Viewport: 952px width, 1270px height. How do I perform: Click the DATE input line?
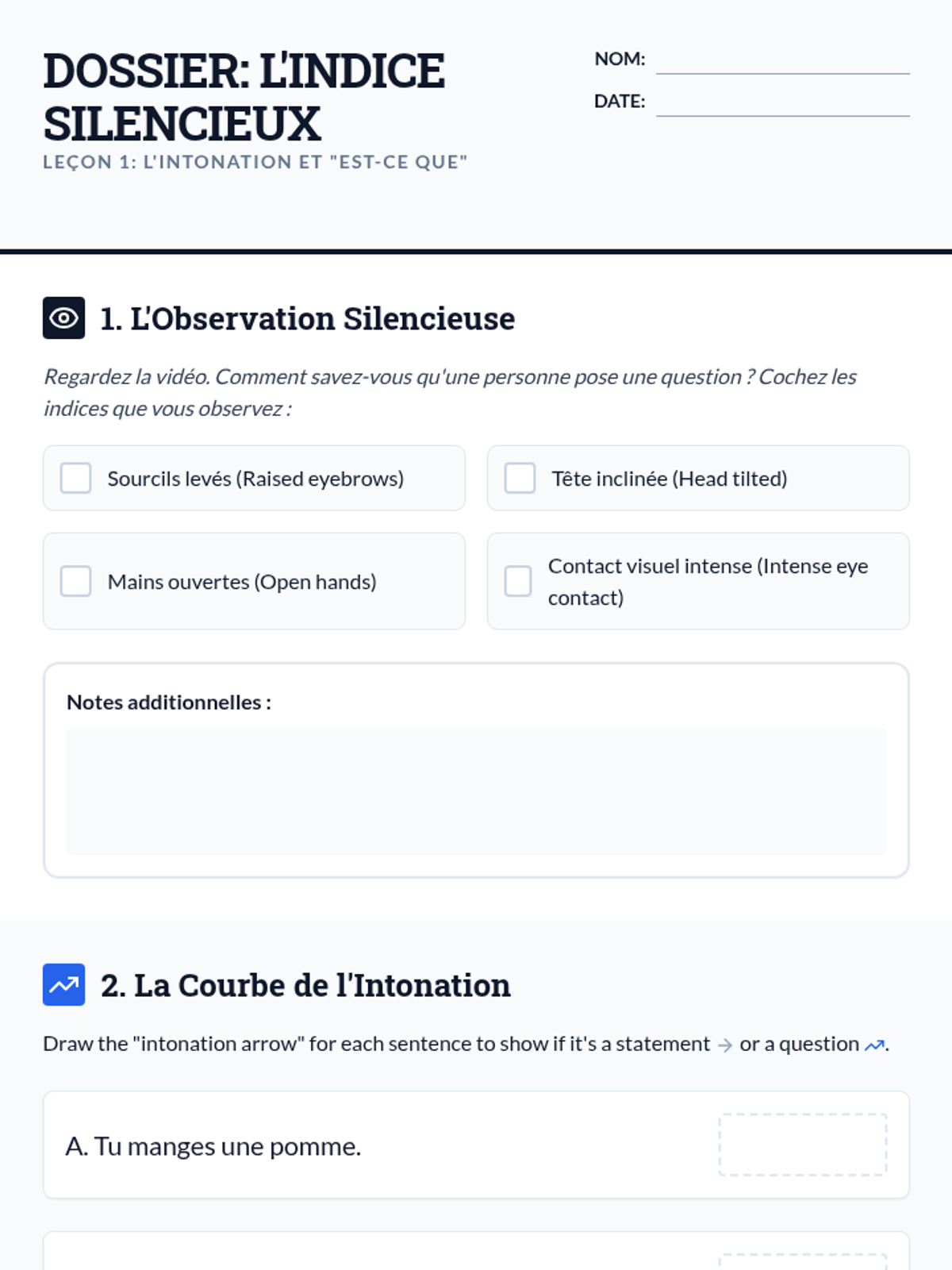pos(783,103)
